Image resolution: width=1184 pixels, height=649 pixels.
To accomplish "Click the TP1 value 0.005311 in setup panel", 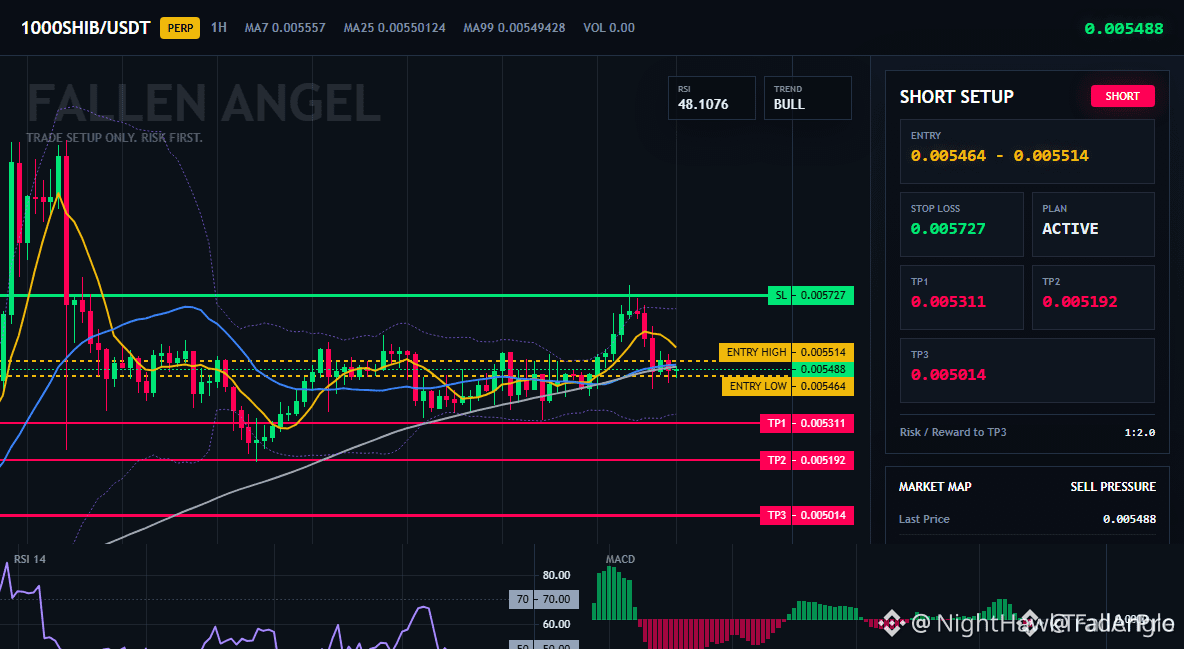I will pyautogui.click(x=948, y=302).
